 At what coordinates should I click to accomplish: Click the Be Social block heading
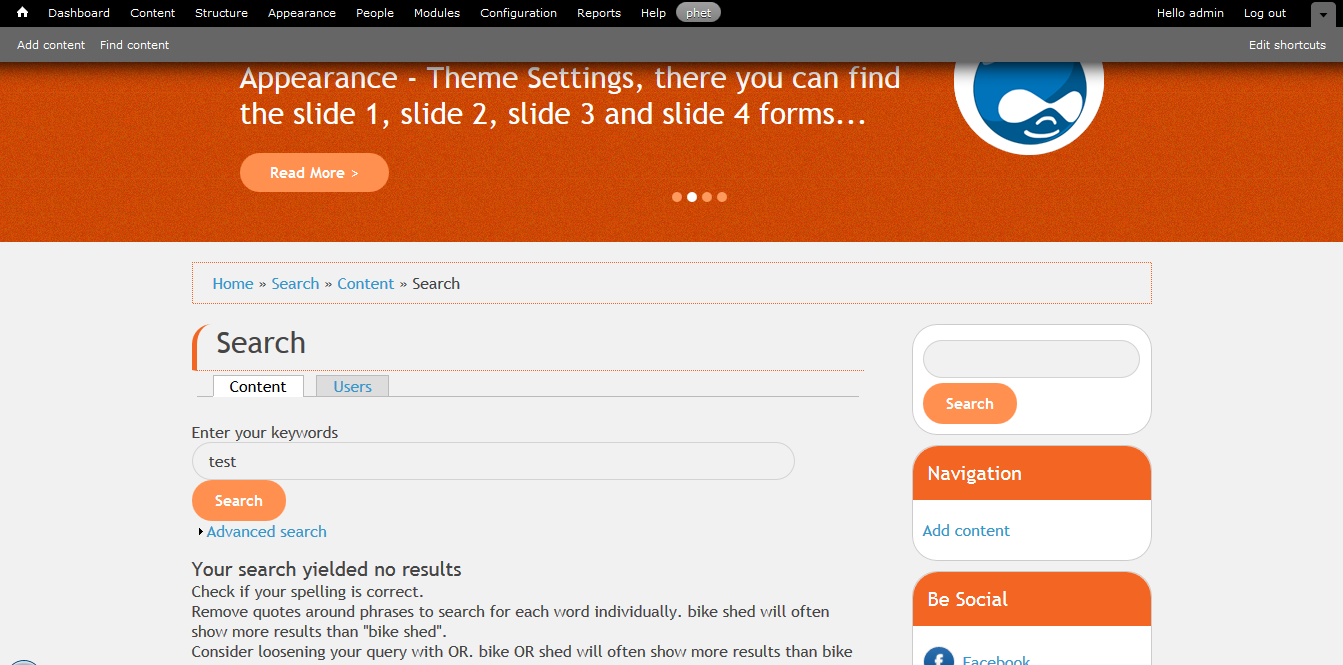click(x=967, y=600)
